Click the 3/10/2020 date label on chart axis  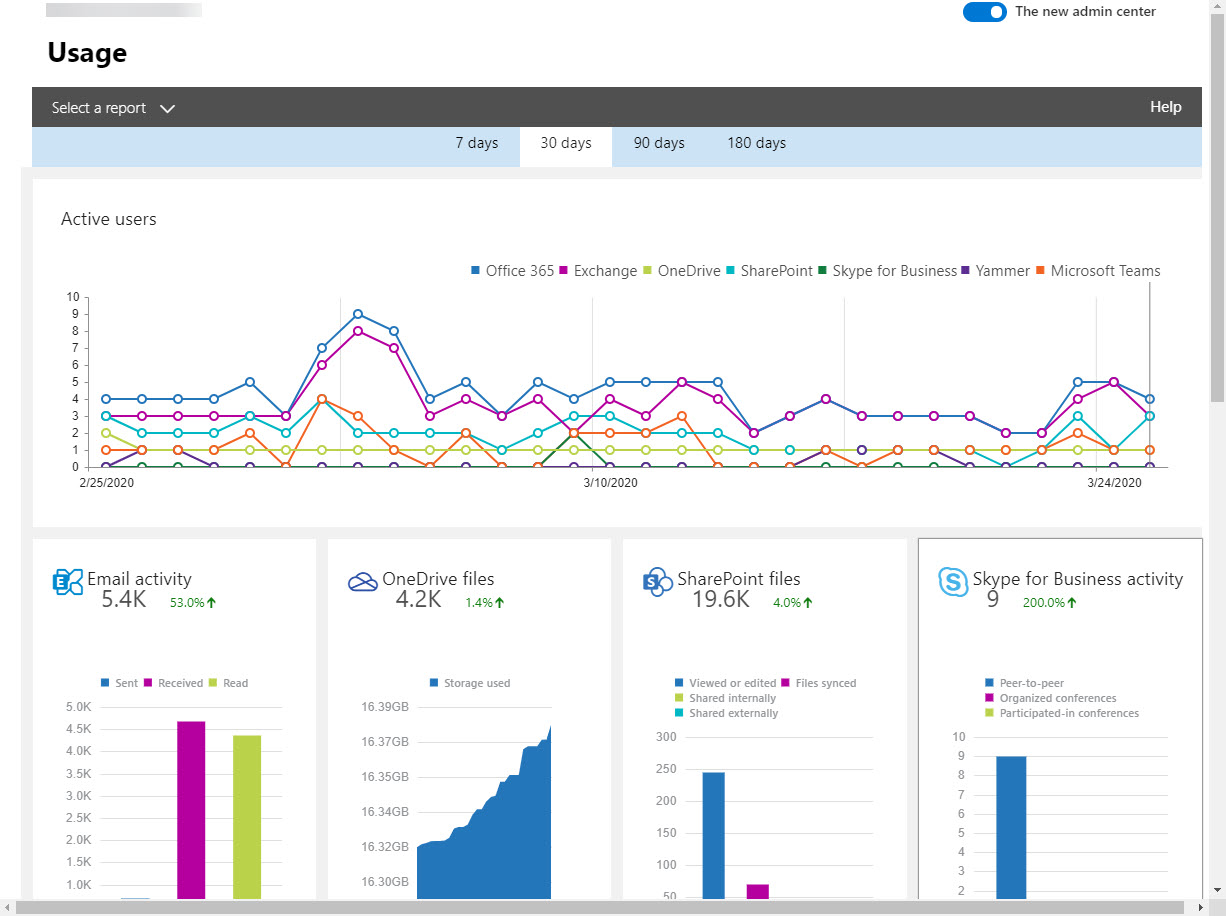coord(610,483)
